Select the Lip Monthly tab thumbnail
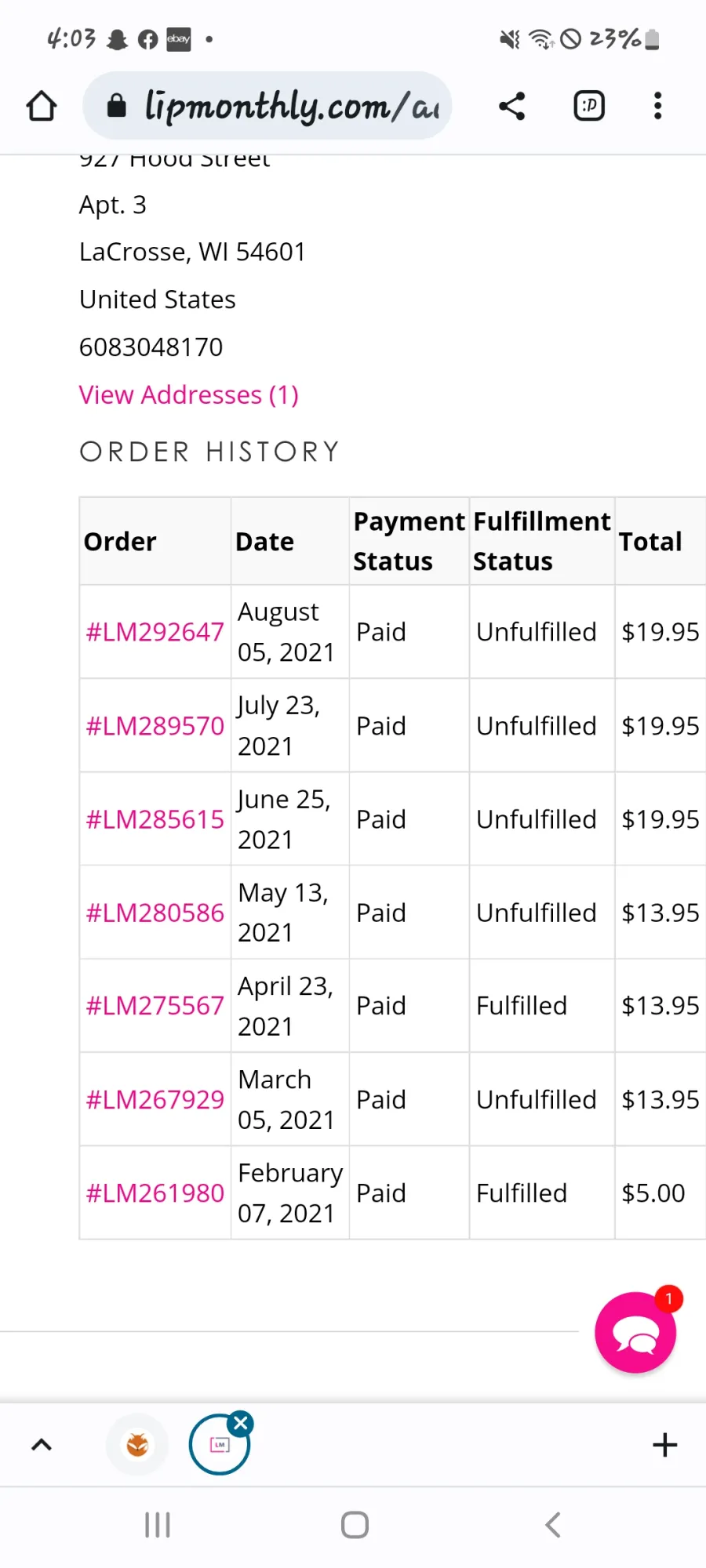Image resolution: width=706 pixels, height=1568 pixels. tap(218, 1446)
